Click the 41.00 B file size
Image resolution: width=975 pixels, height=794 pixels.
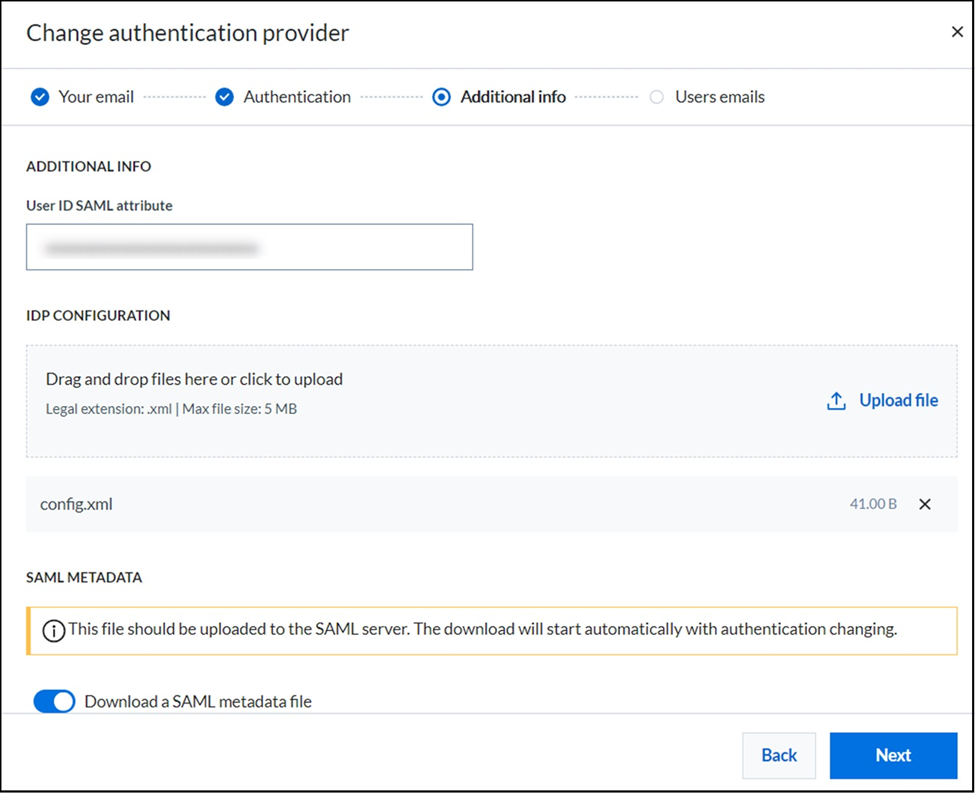pos(873,504)
